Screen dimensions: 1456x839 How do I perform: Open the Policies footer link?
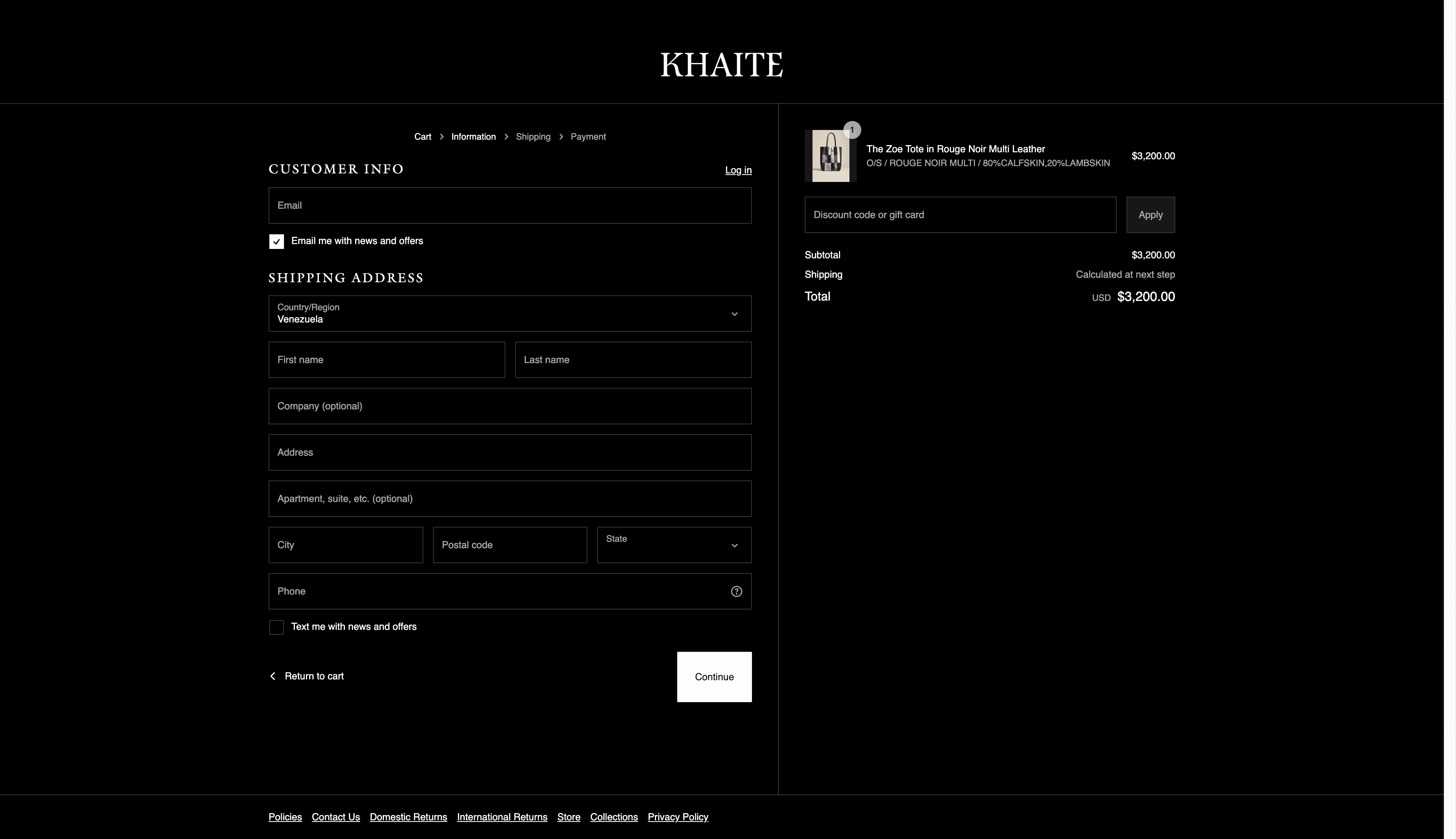pos(285,817)
